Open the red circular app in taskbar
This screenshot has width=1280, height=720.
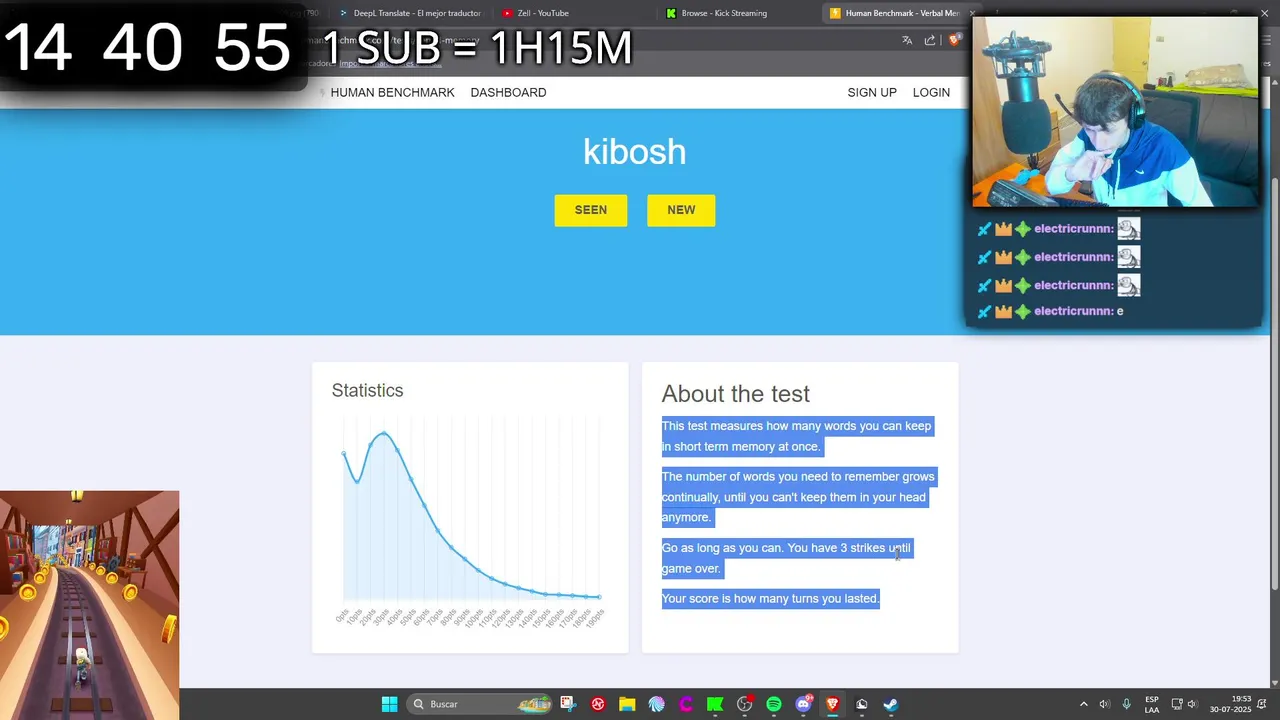598,704
